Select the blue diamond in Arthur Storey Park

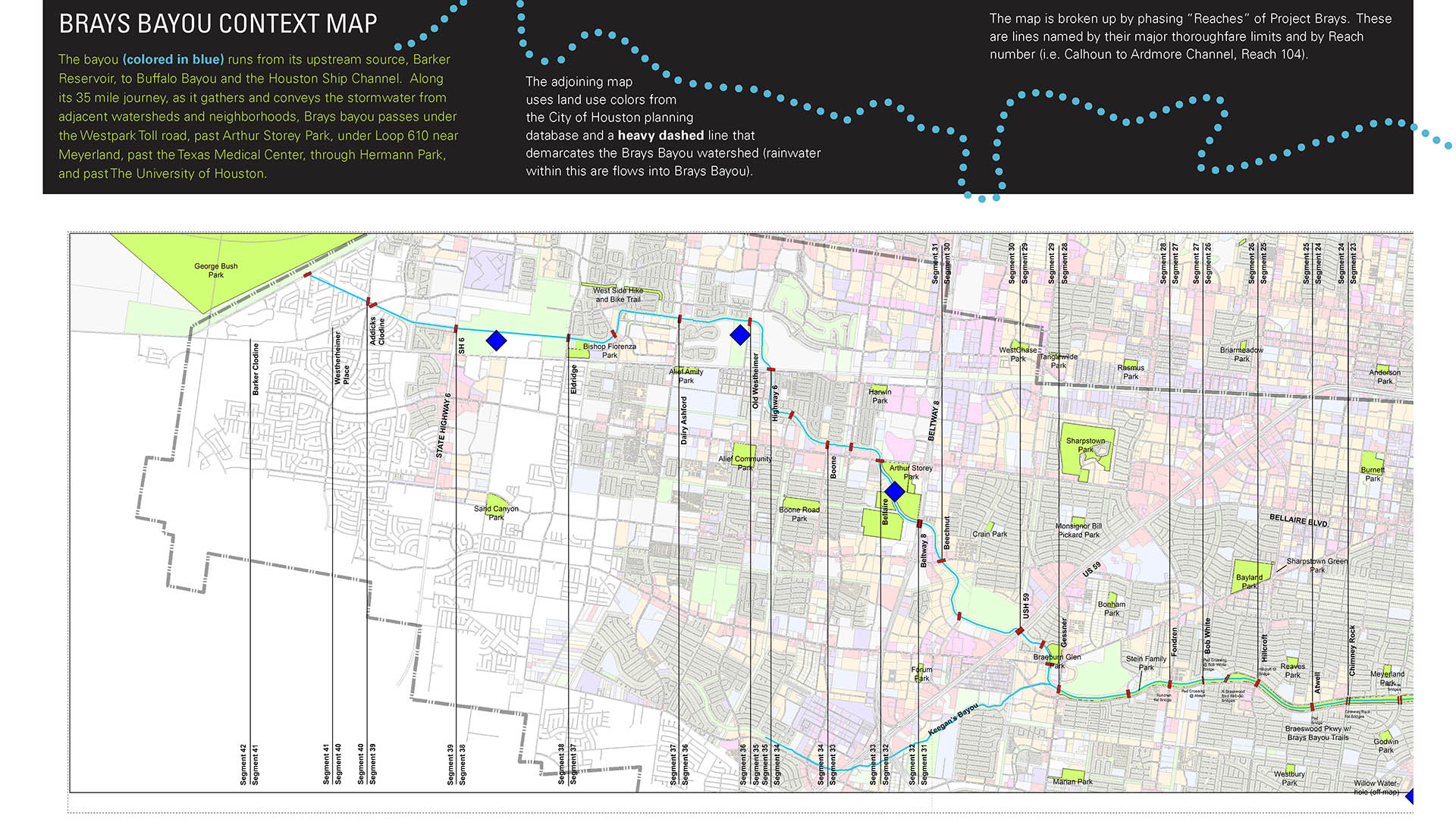[x=895, y=491]
